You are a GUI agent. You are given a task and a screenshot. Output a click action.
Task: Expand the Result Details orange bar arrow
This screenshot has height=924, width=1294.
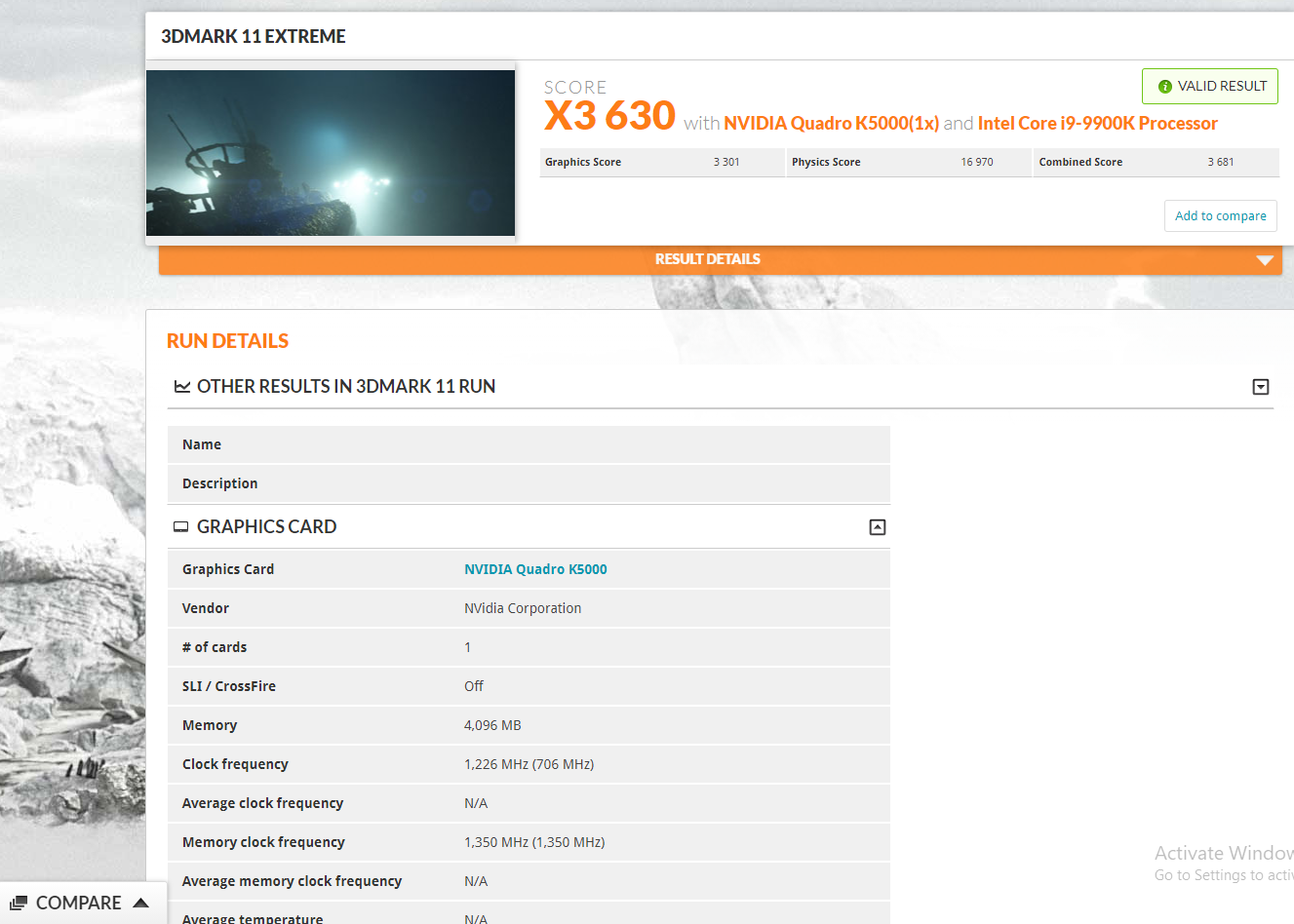(x=1265, y=260)
